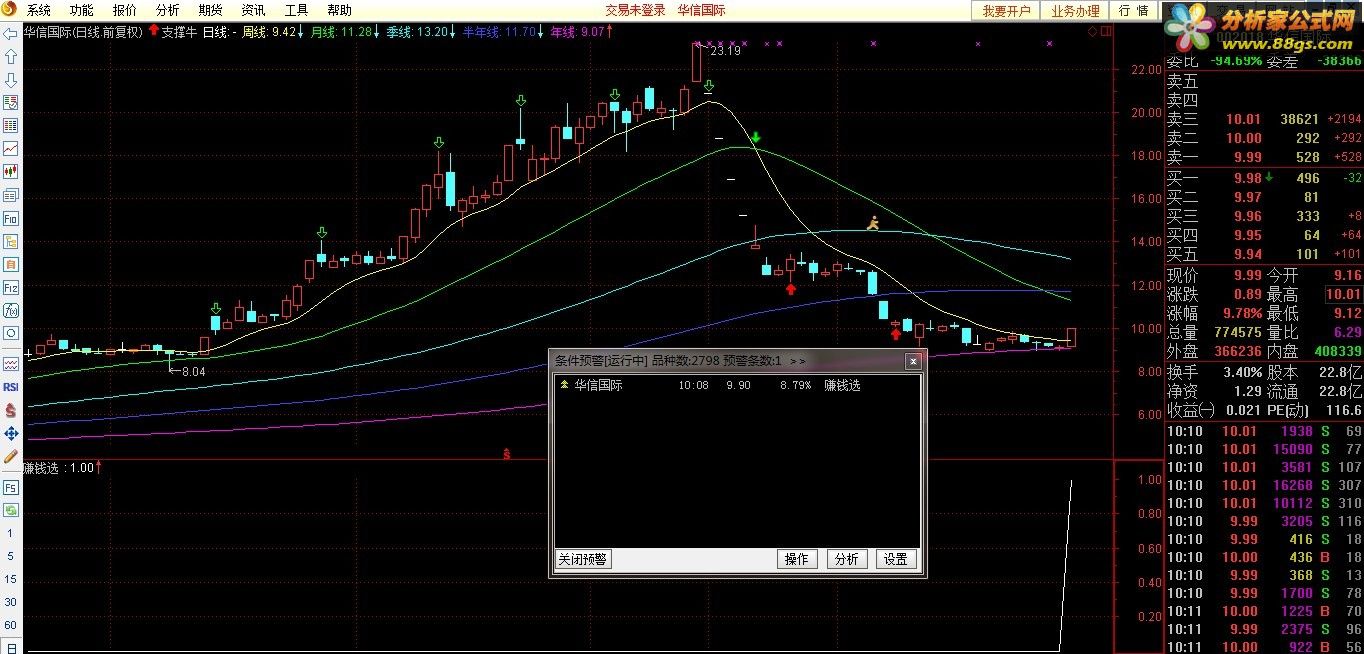Go to previous stock with up arrow
Screen dimensions: 1364x654
pyautogui.click(x=11, y=56)
